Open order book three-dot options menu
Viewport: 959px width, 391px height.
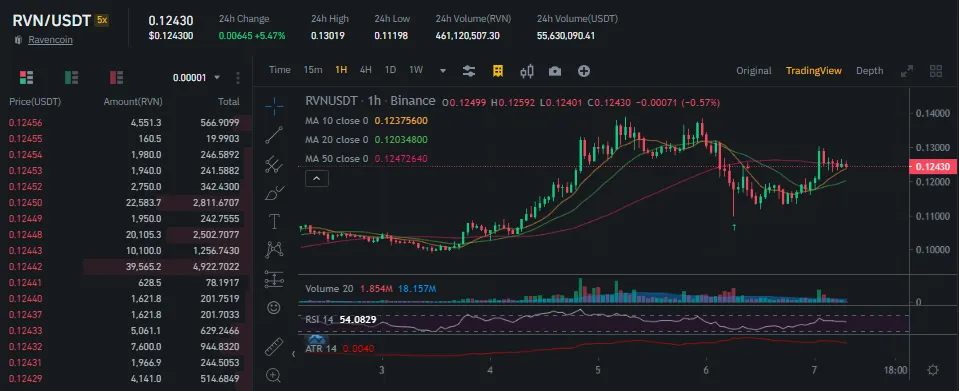coord(238,78)
